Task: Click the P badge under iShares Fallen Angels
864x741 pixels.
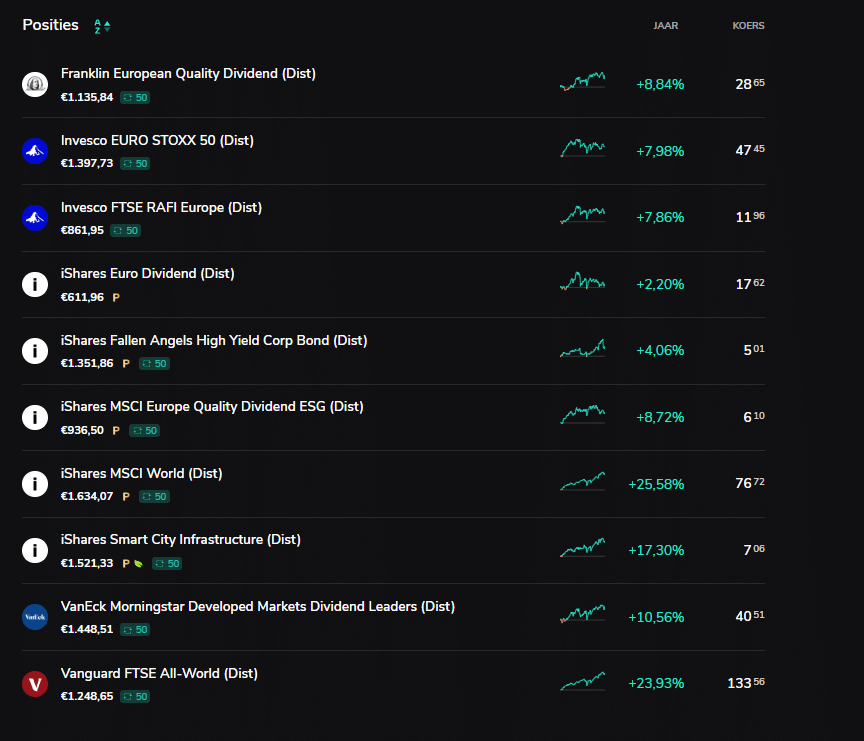Action: coord(126,364)
